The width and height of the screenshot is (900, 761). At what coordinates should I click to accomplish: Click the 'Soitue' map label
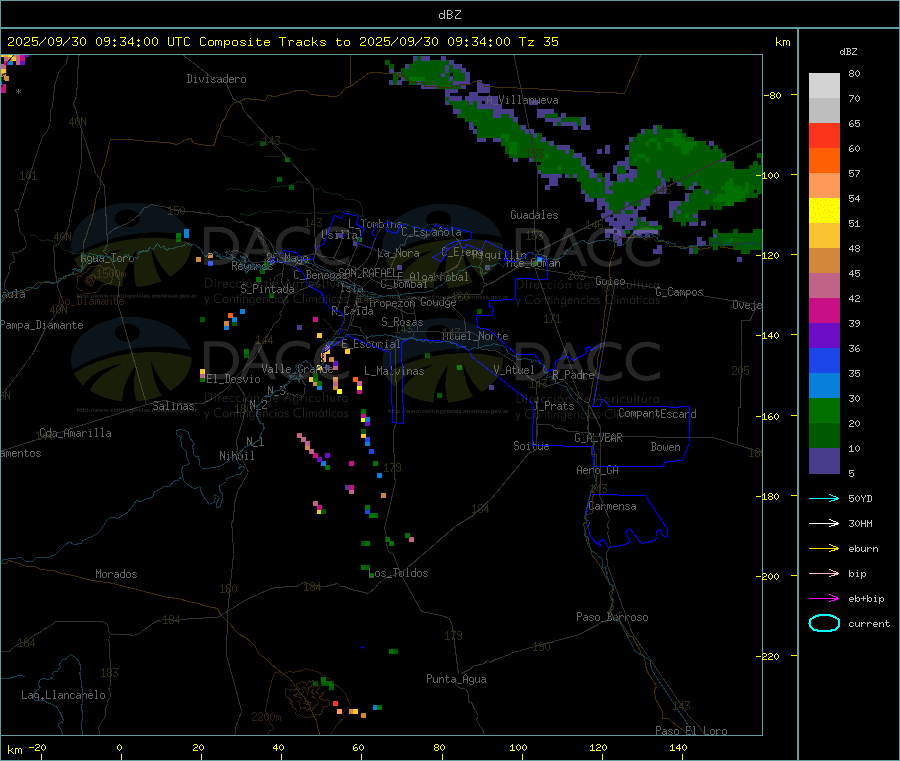click(531, 446)
